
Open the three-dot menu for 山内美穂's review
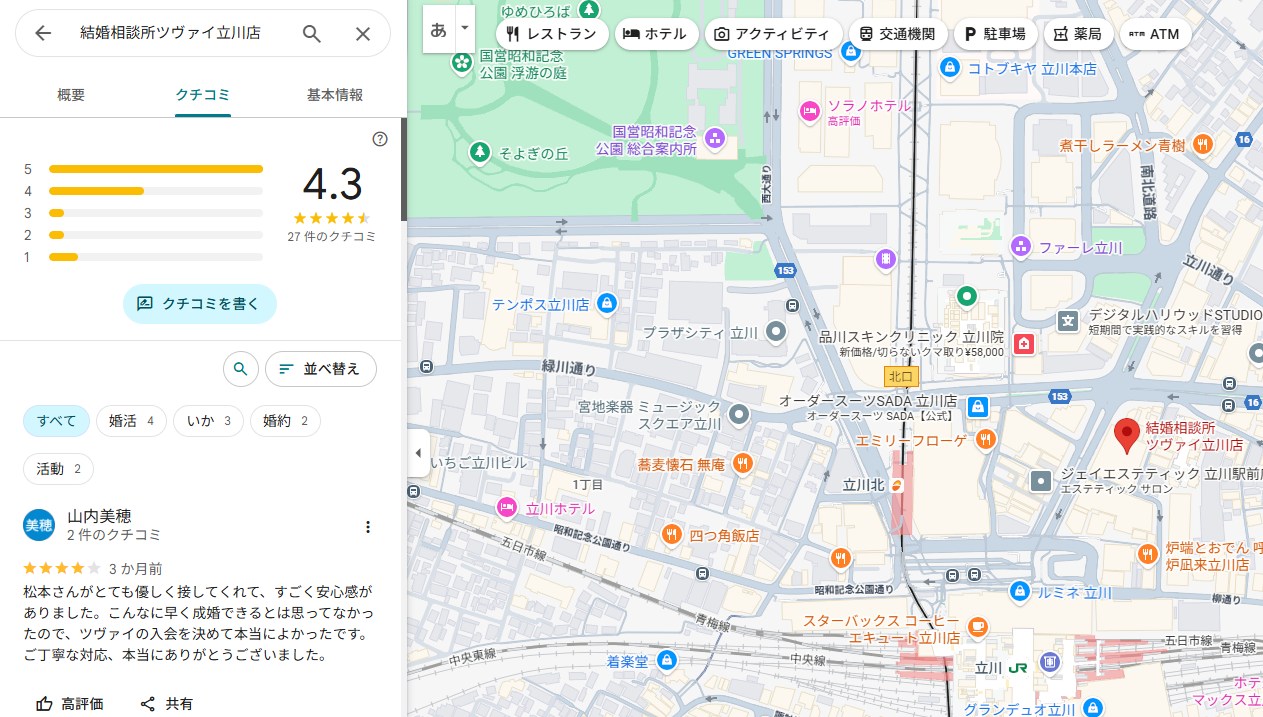(x=368, y=527)
